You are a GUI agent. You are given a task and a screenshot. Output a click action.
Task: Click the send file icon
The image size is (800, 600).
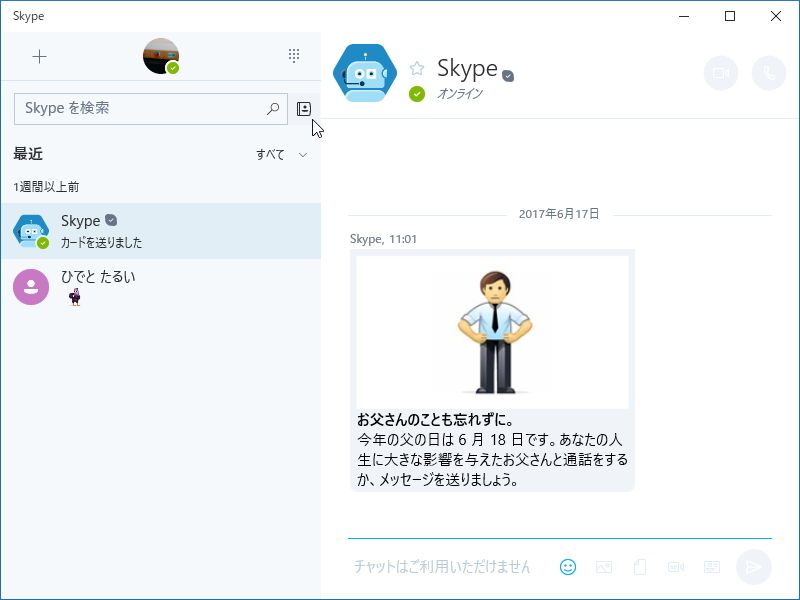click(640, 566)
